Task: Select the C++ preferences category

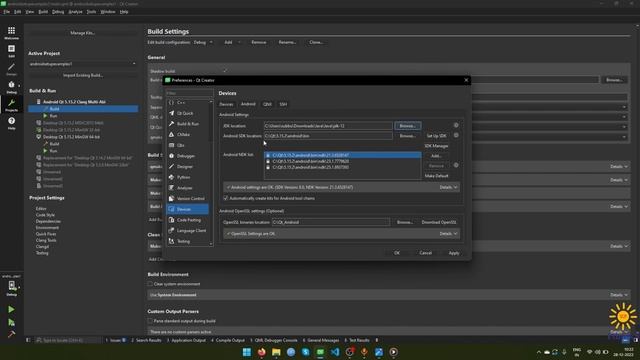Action: (x=189, y=102)
